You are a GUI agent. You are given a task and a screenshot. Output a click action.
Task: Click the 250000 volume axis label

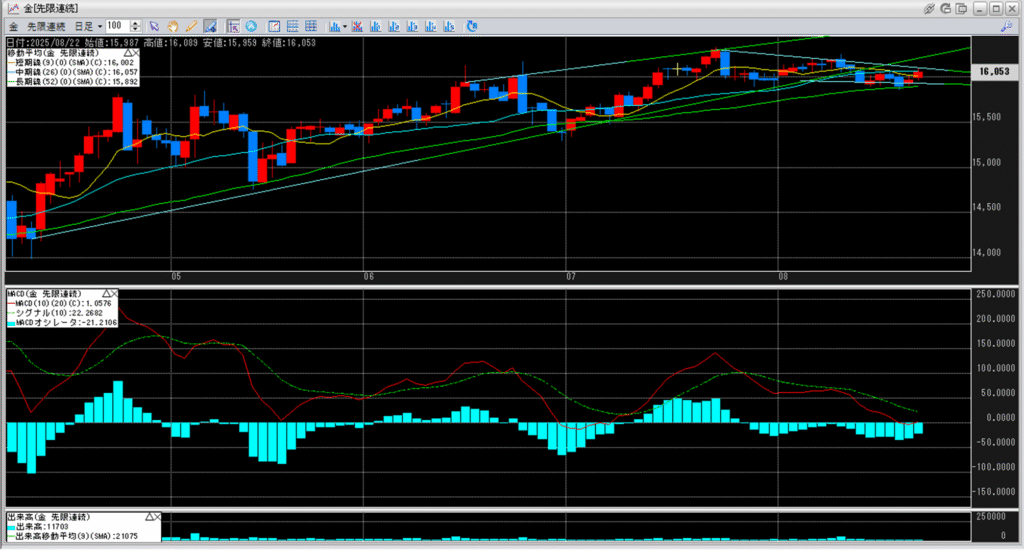(x=991, y=517)
